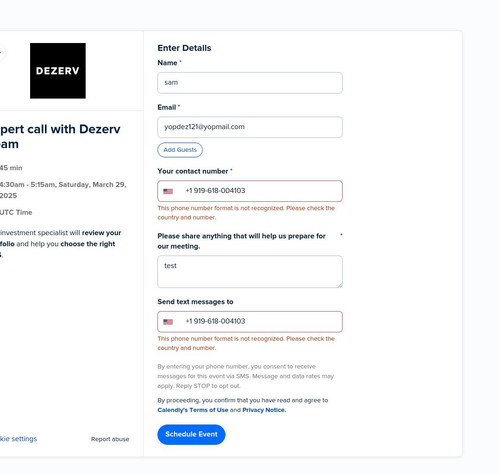Open the Cookie settings link

tap(18, 439)
